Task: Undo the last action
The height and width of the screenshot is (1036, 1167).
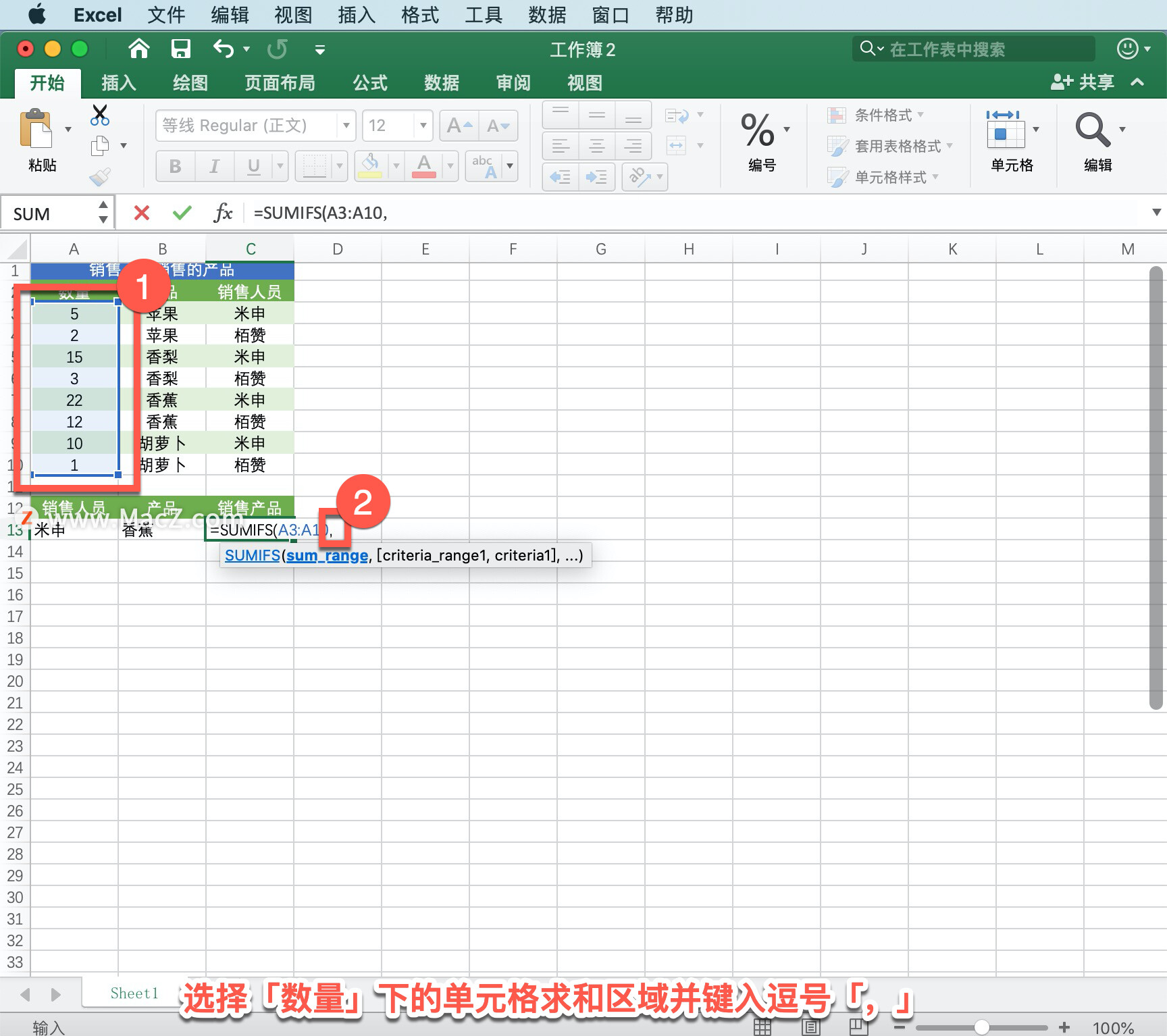Action: click(223, 49)
